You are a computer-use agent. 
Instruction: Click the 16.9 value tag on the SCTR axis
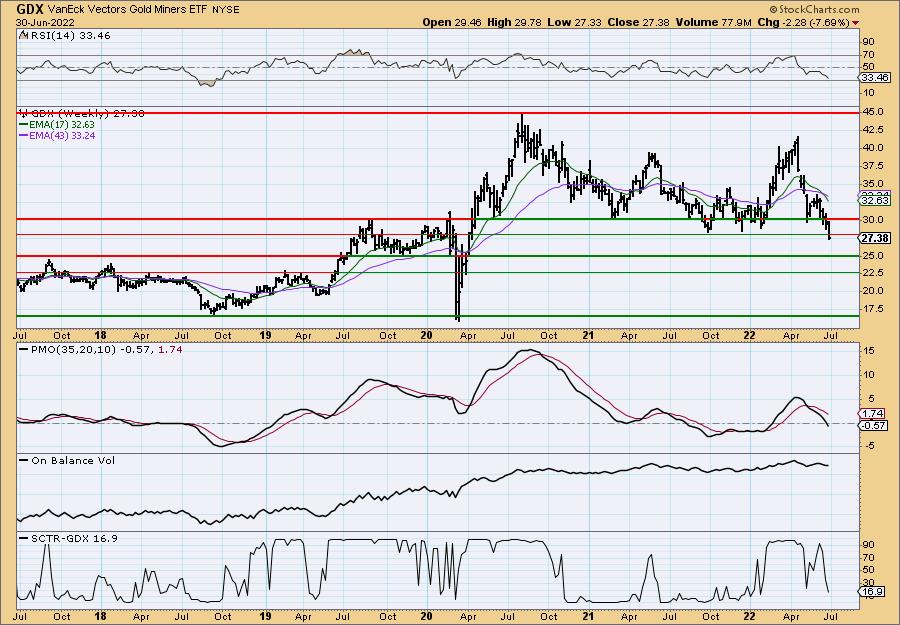(x=873, y=592)
